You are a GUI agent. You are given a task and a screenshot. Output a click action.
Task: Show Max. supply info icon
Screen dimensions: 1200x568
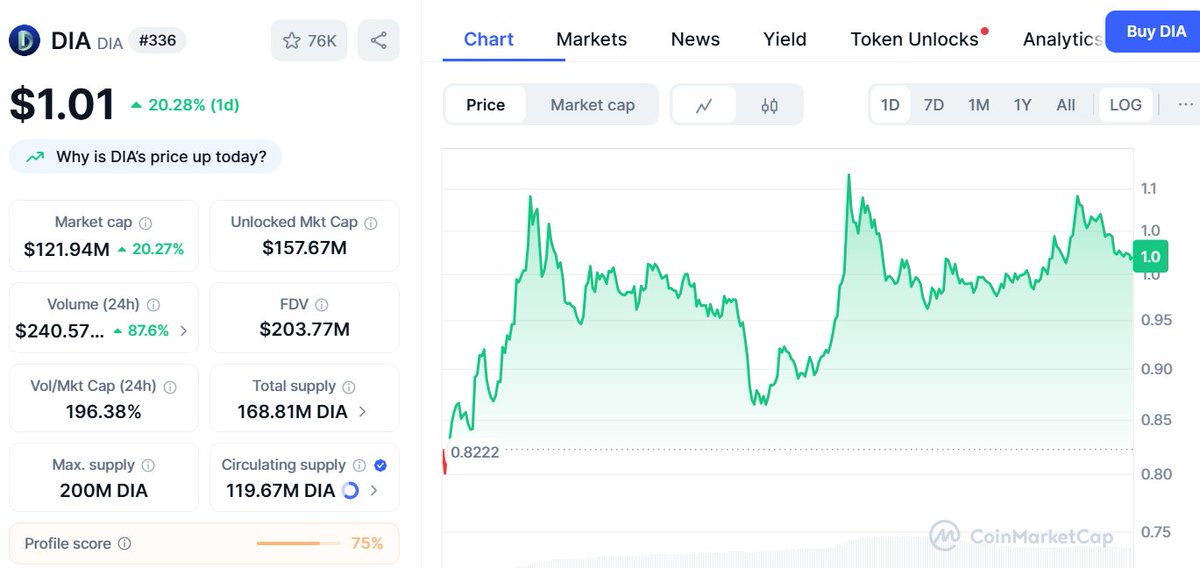148,466
